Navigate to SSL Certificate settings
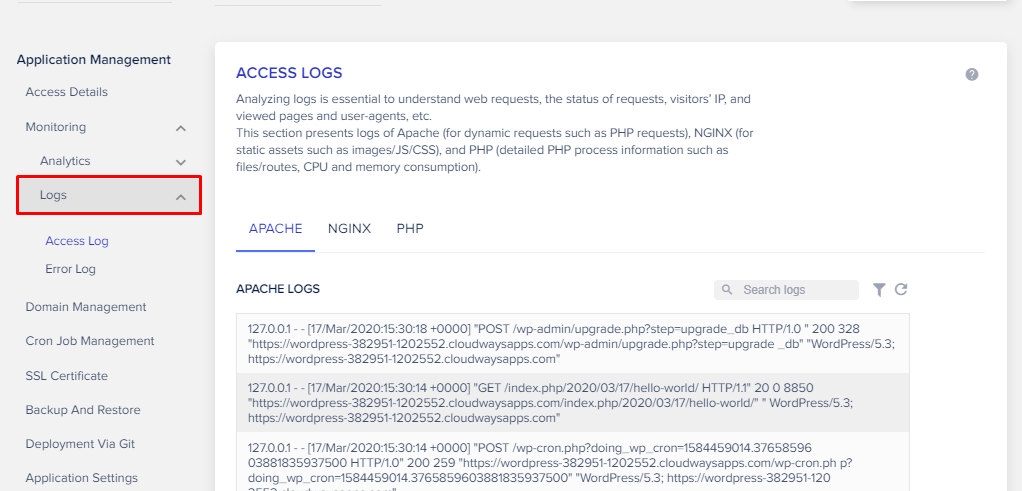 point(67,376)
